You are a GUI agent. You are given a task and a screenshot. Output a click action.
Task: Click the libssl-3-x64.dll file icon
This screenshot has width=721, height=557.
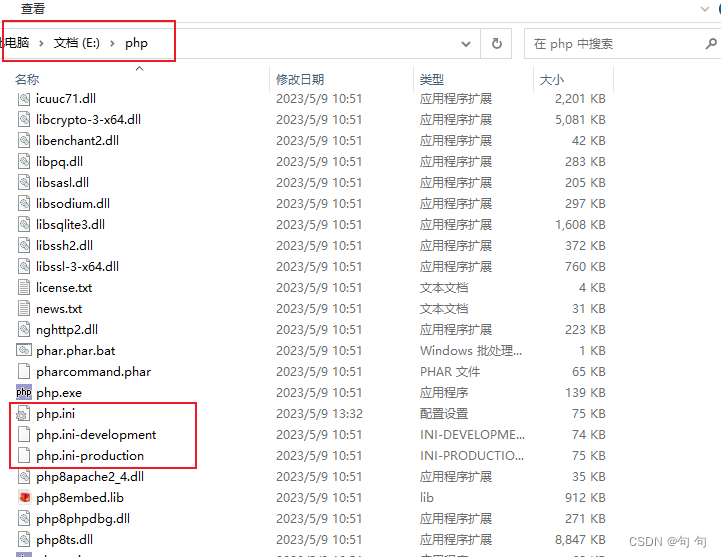pyautogui.click(x=24, y=267)
